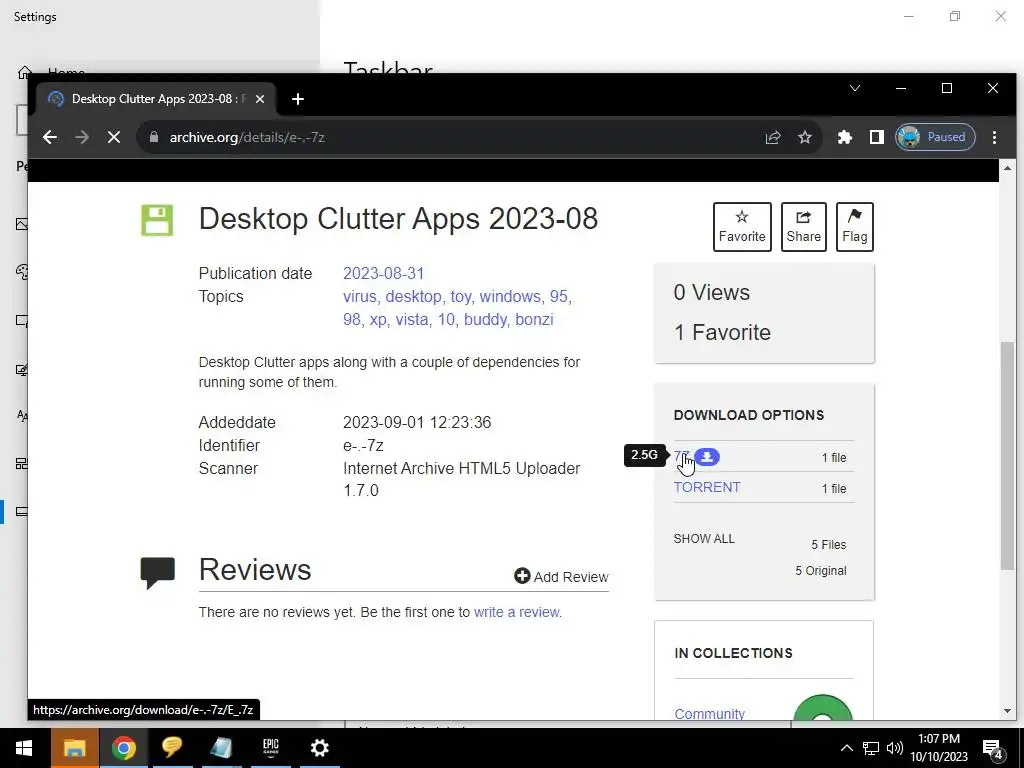Viewport: 1024px width, 768px height.
Task: Click the network tray icon
Action: click(871, 748)
